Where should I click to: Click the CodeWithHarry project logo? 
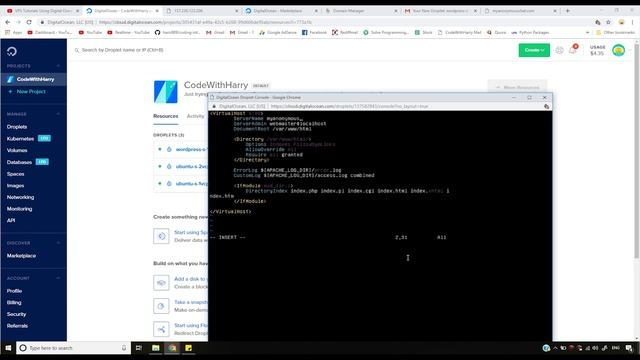tap(166, 91)
